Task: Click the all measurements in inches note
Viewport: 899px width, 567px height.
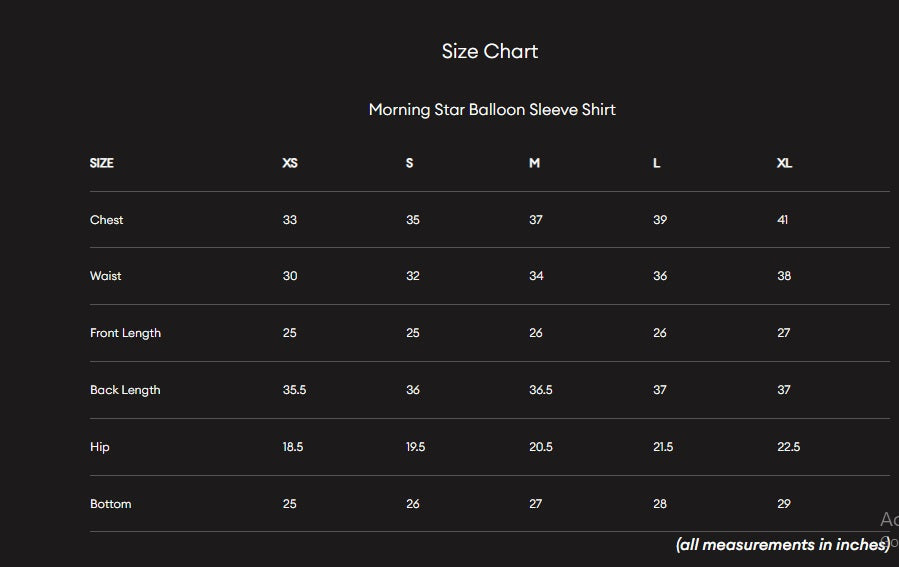Action: pos(782,545)
